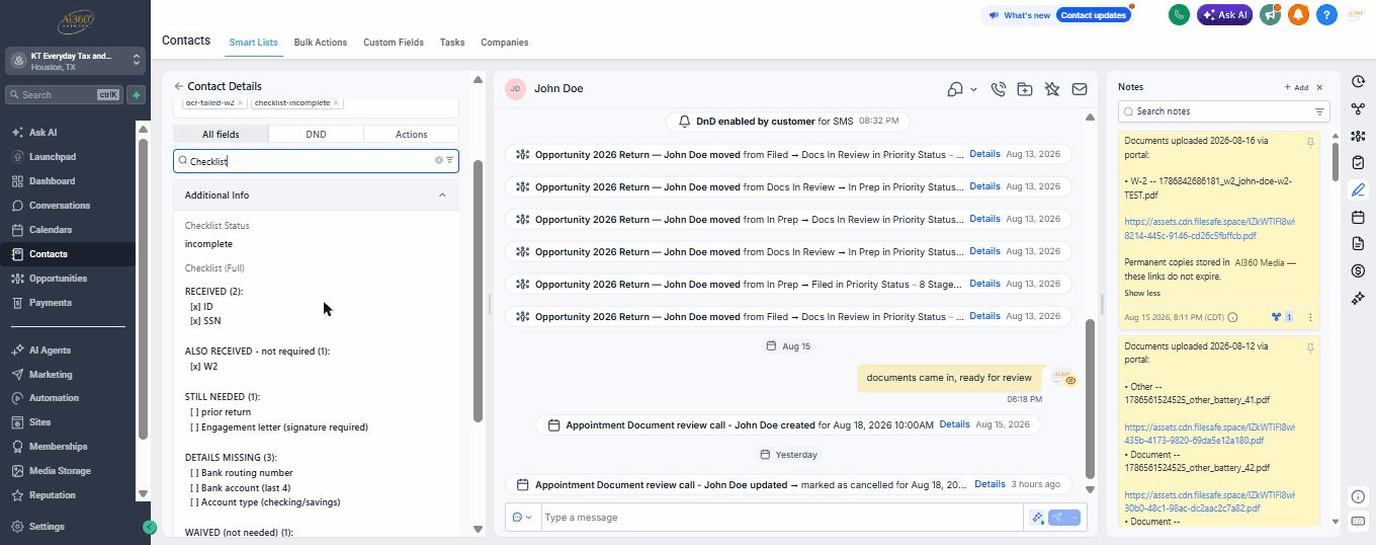Open the AI sparkle icon in right rail
This screenshot has height=545, width=1376.
tap(1358, 298)
